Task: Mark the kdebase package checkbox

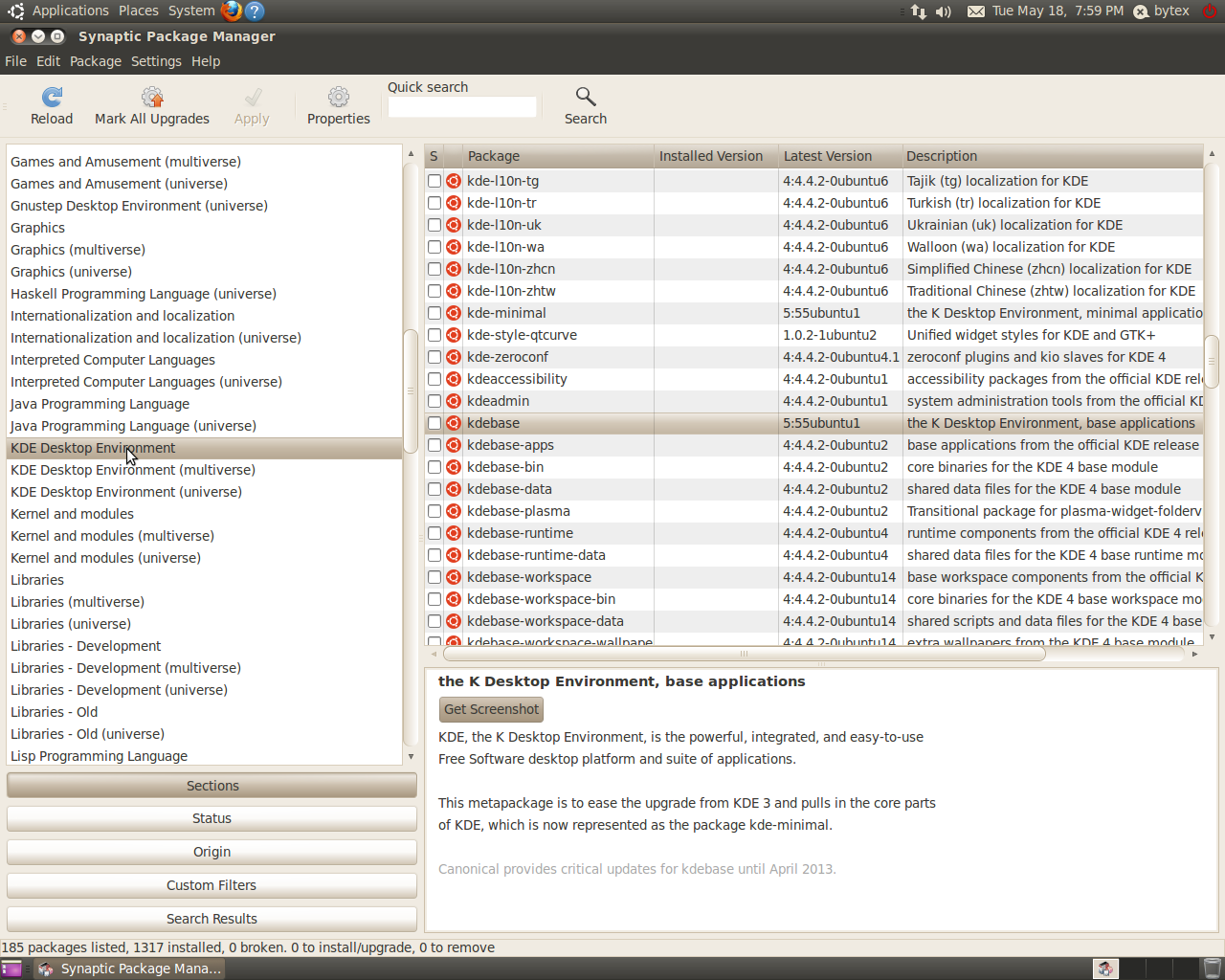Action: 434,423
